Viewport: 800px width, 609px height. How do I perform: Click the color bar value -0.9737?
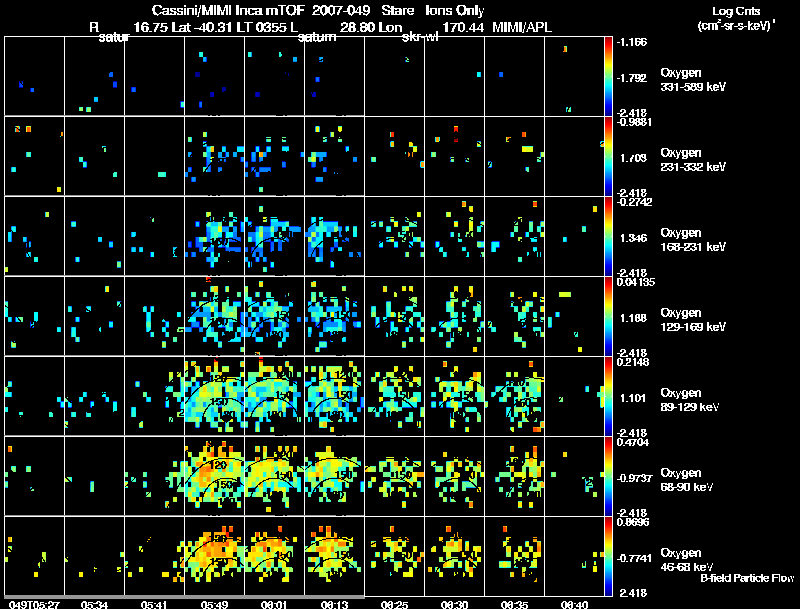click(x=634, y=478)
